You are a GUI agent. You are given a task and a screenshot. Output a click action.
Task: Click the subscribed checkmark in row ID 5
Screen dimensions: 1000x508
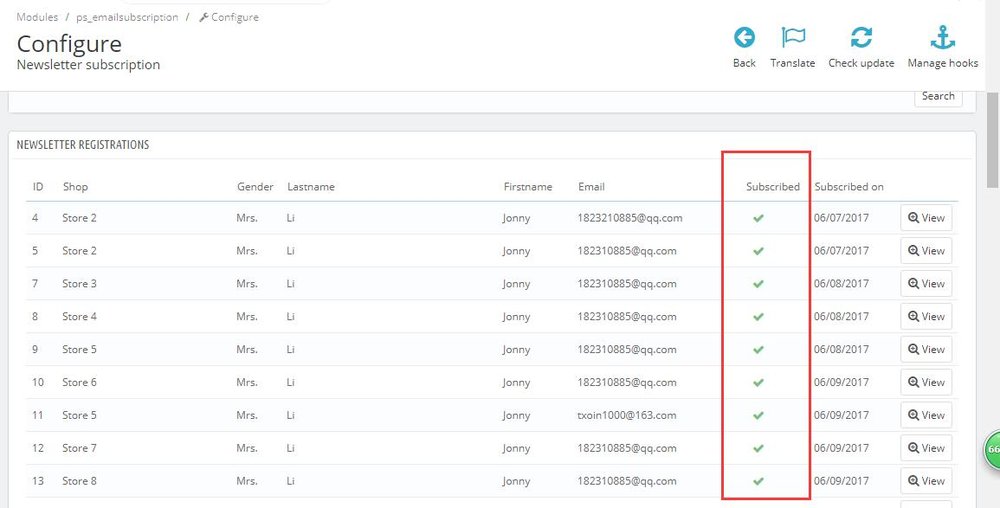(758, 251)
